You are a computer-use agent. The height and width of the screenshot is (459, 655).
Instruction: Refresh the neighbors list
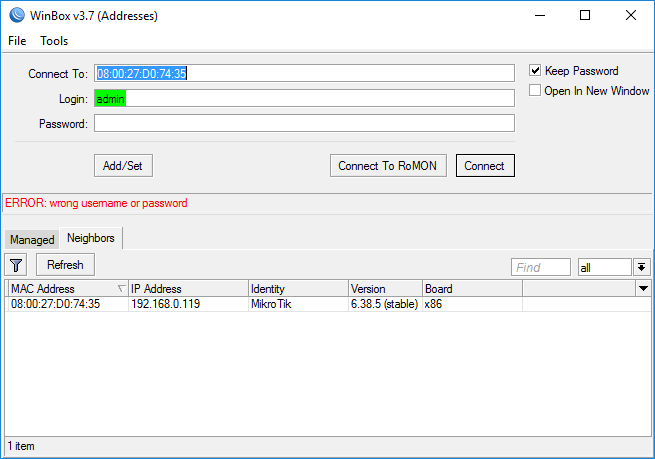coord(65,265)
